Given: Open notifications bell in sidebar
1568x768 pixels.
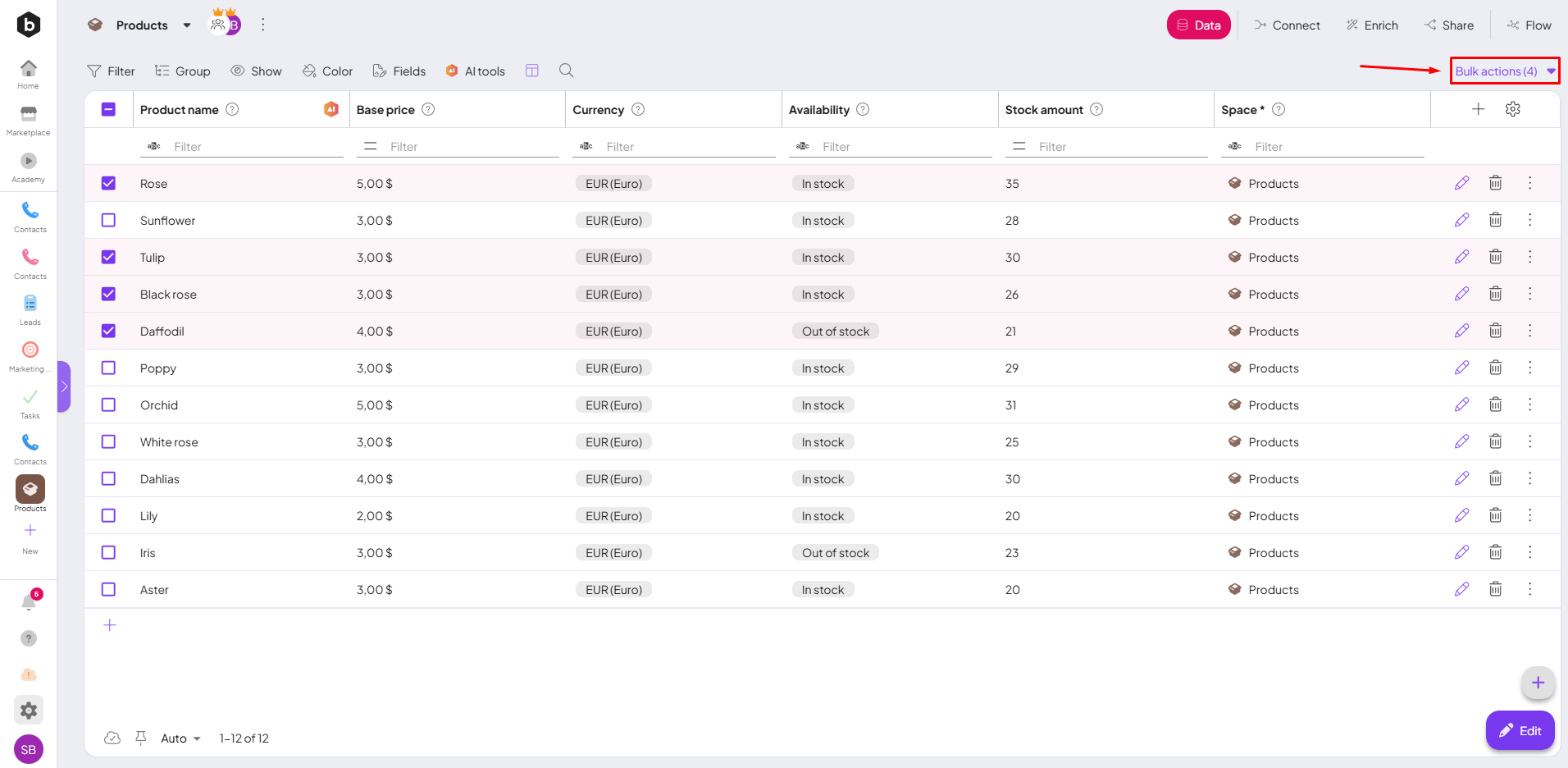Looking at the screenshot, I should coord(29,602).
